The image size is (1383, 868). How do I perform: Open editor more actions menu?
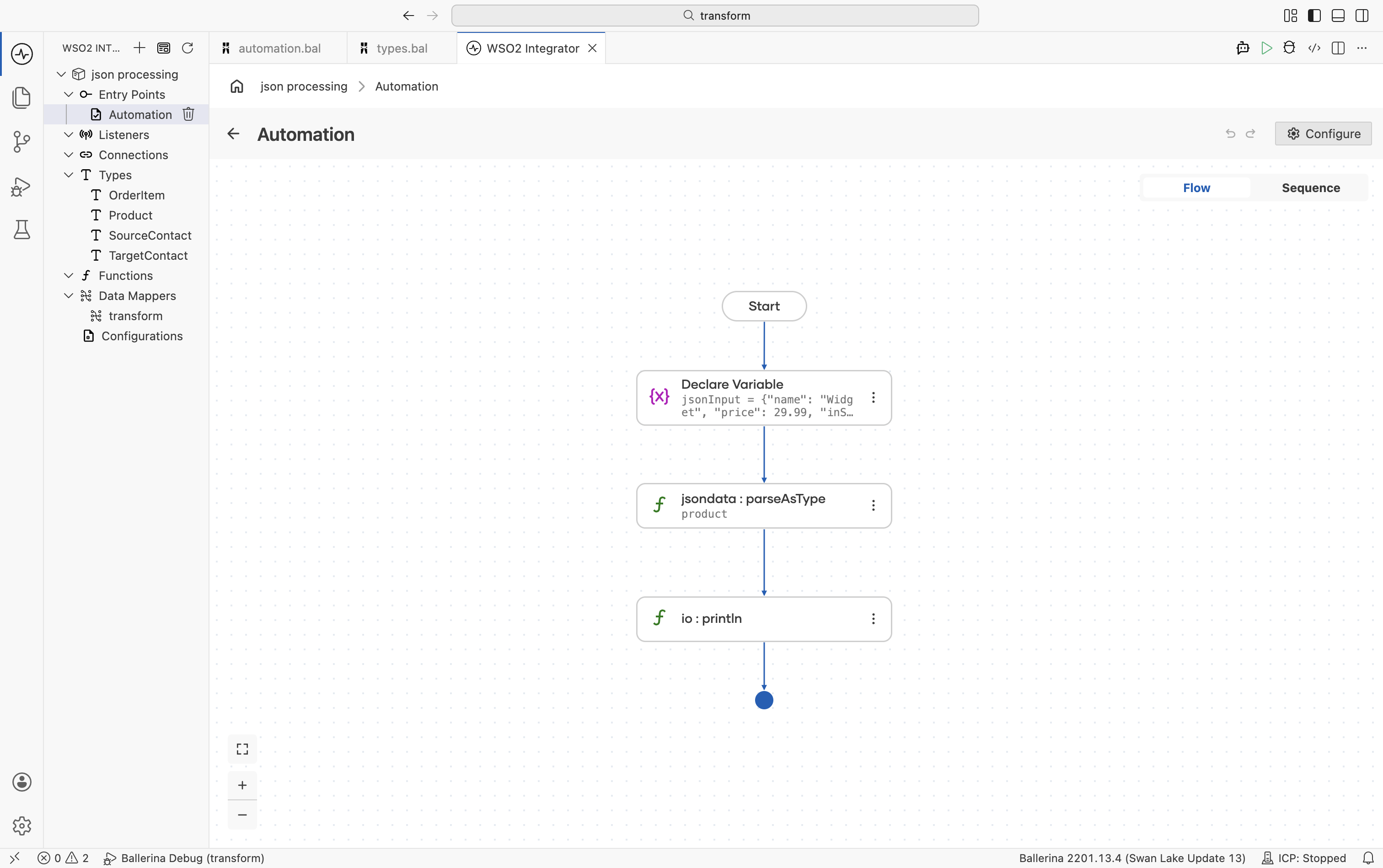tap(1362, 48)
